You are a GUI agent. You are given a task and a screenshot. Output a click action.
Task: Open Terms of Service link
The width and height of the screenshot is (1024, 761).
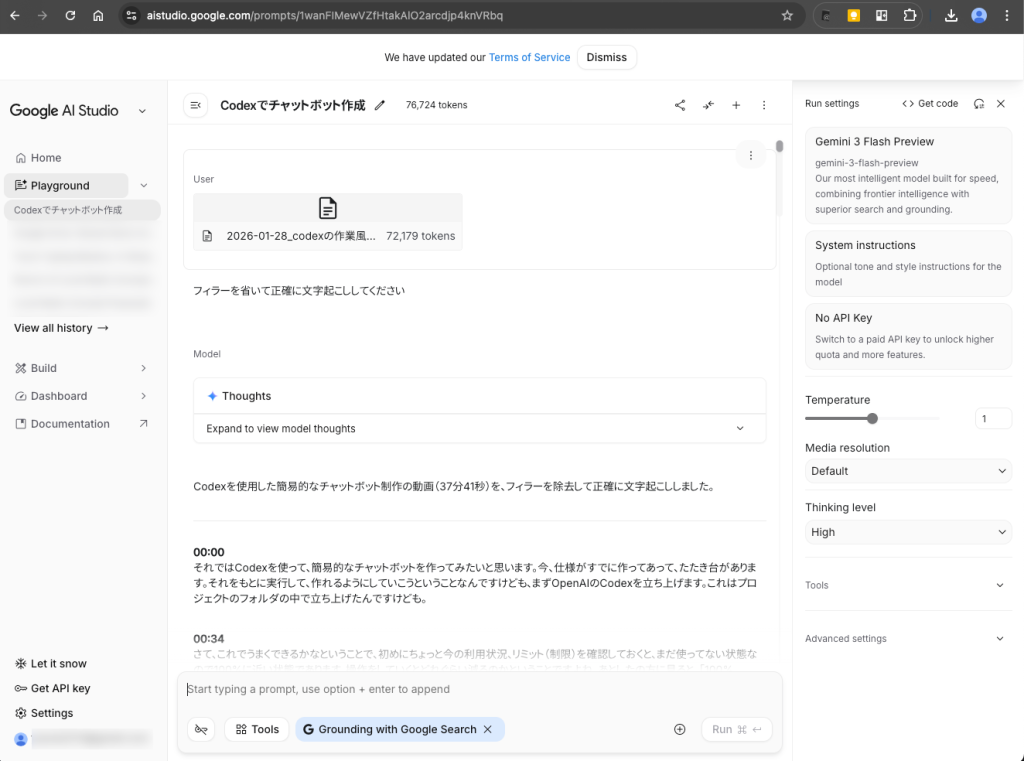pos(529,57)
